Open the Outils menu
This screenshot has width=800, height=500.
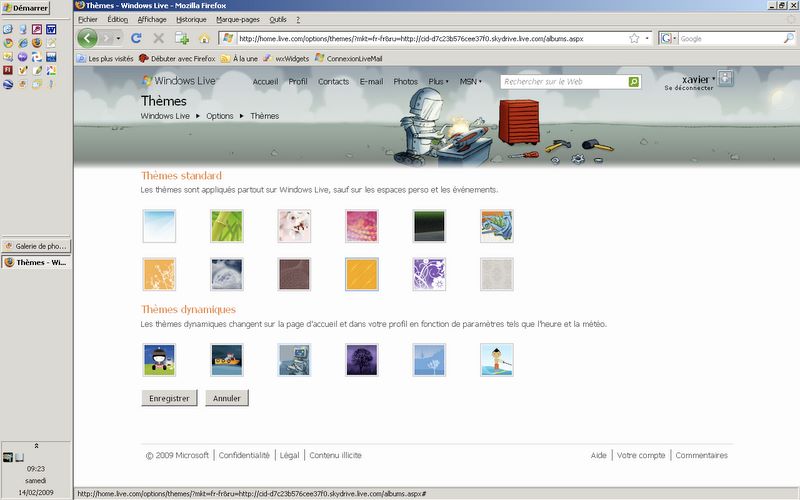(x=278, y=19)
